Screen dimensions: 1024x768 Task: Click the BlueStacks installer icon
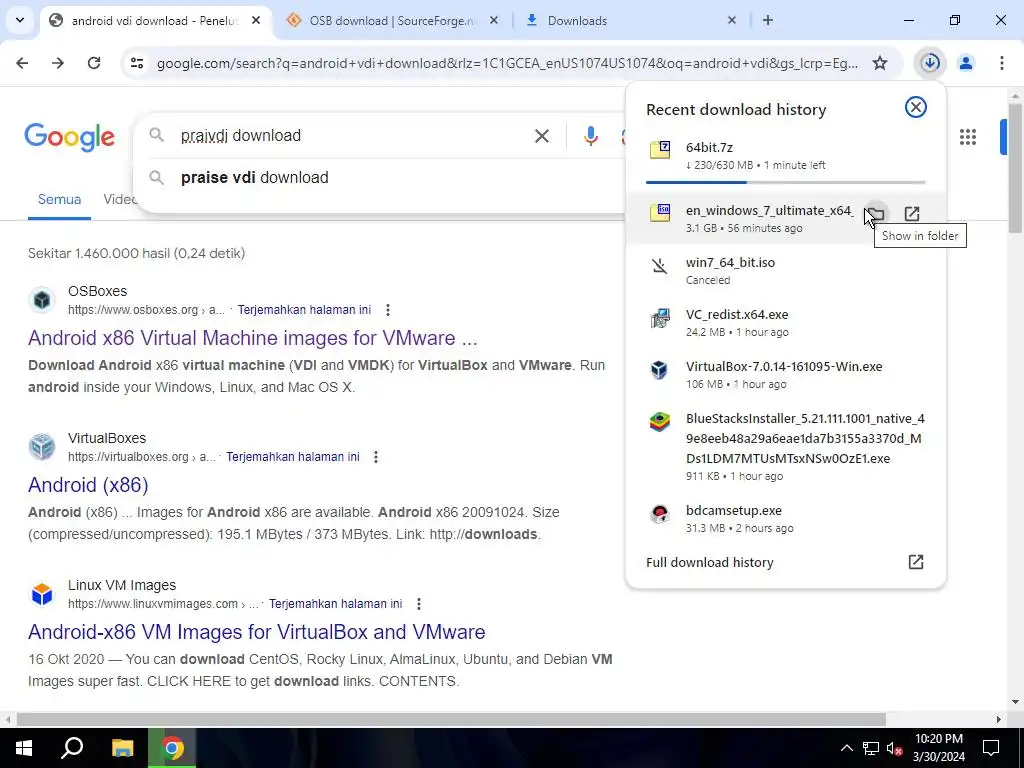660,422
